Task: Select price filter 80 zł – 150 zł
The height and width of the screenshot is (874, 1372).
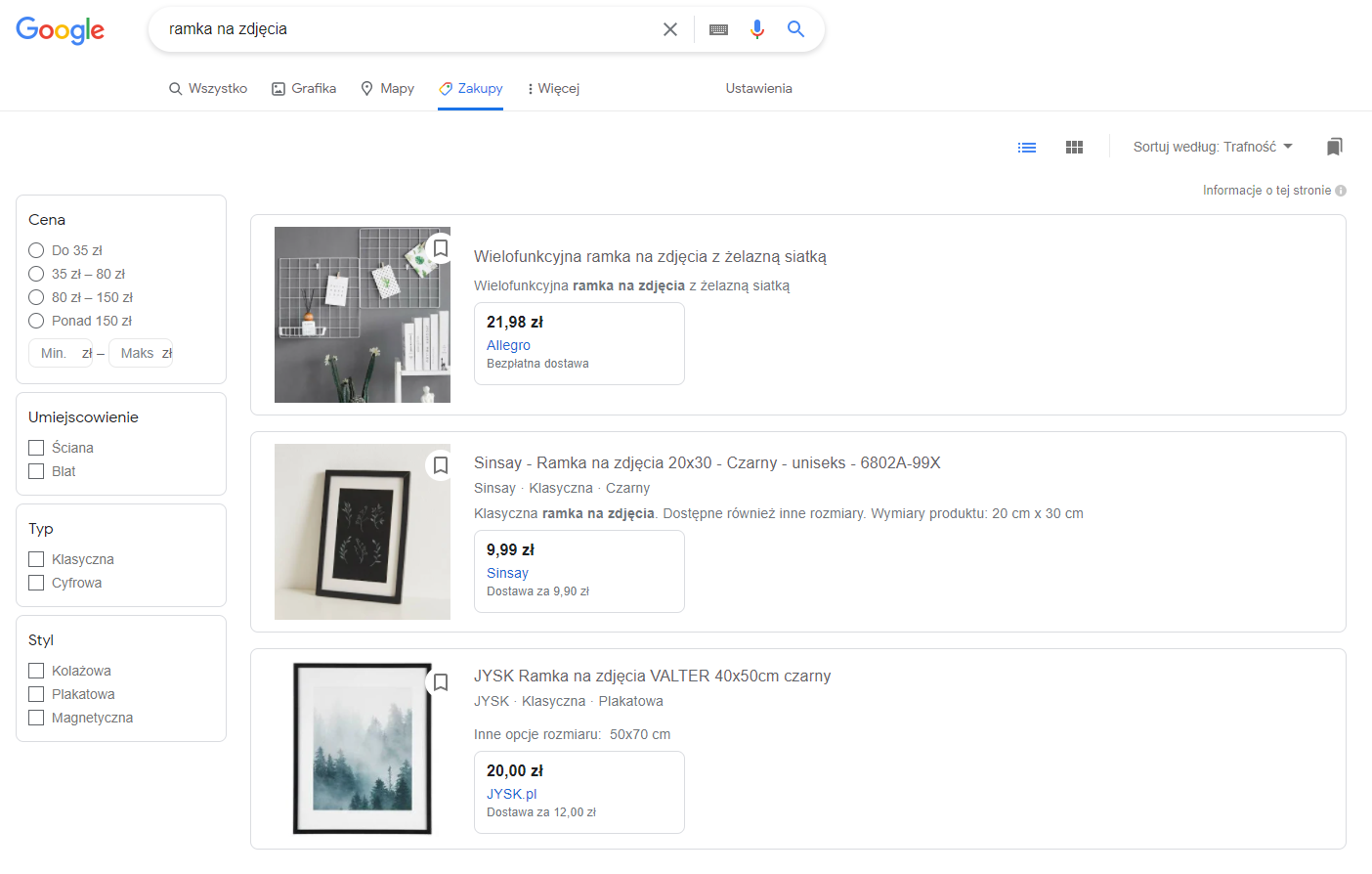Action: coord(36,297)
